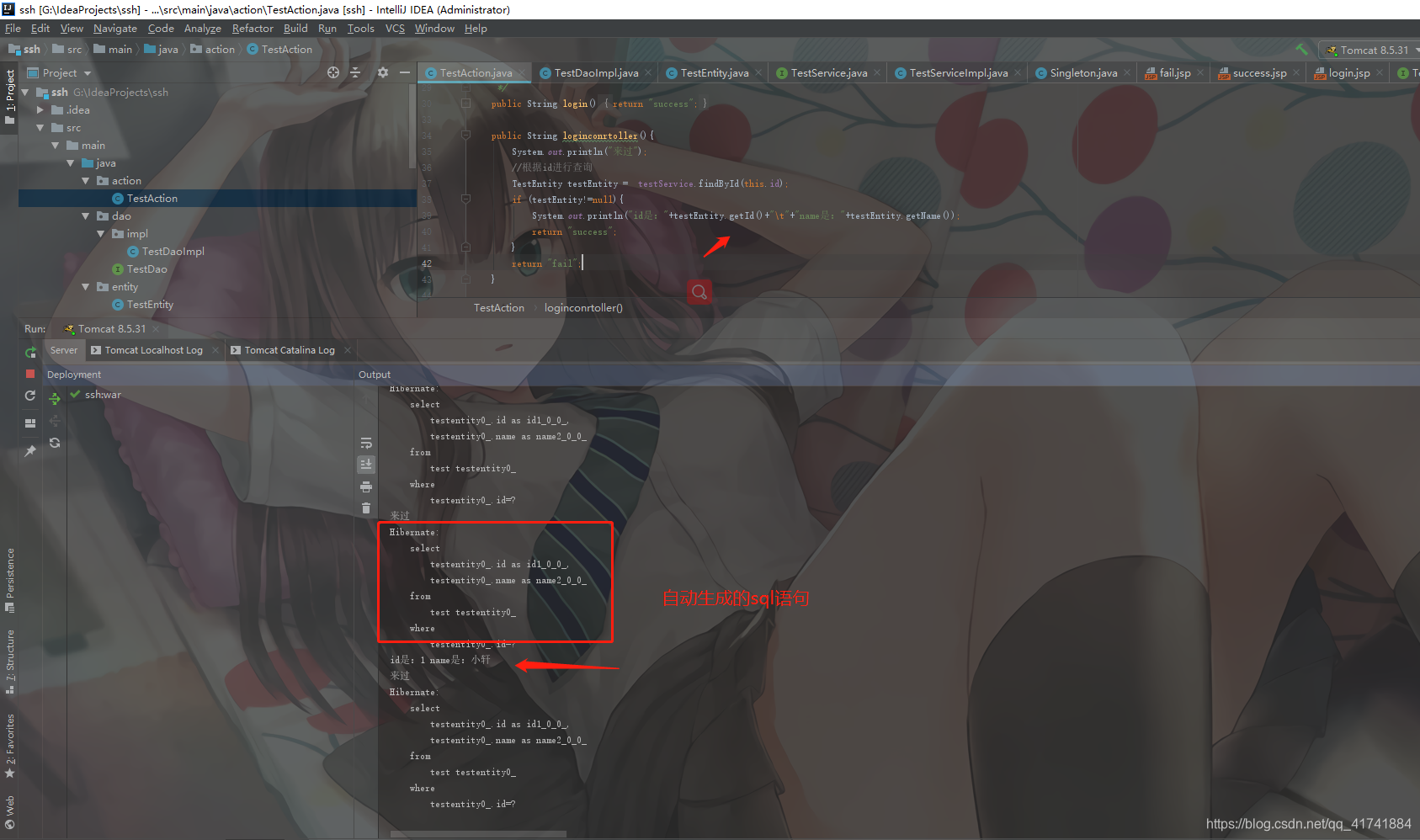Rerun the Tomcat server with the green icon
1420x840 pixels.
click(30, 353)
